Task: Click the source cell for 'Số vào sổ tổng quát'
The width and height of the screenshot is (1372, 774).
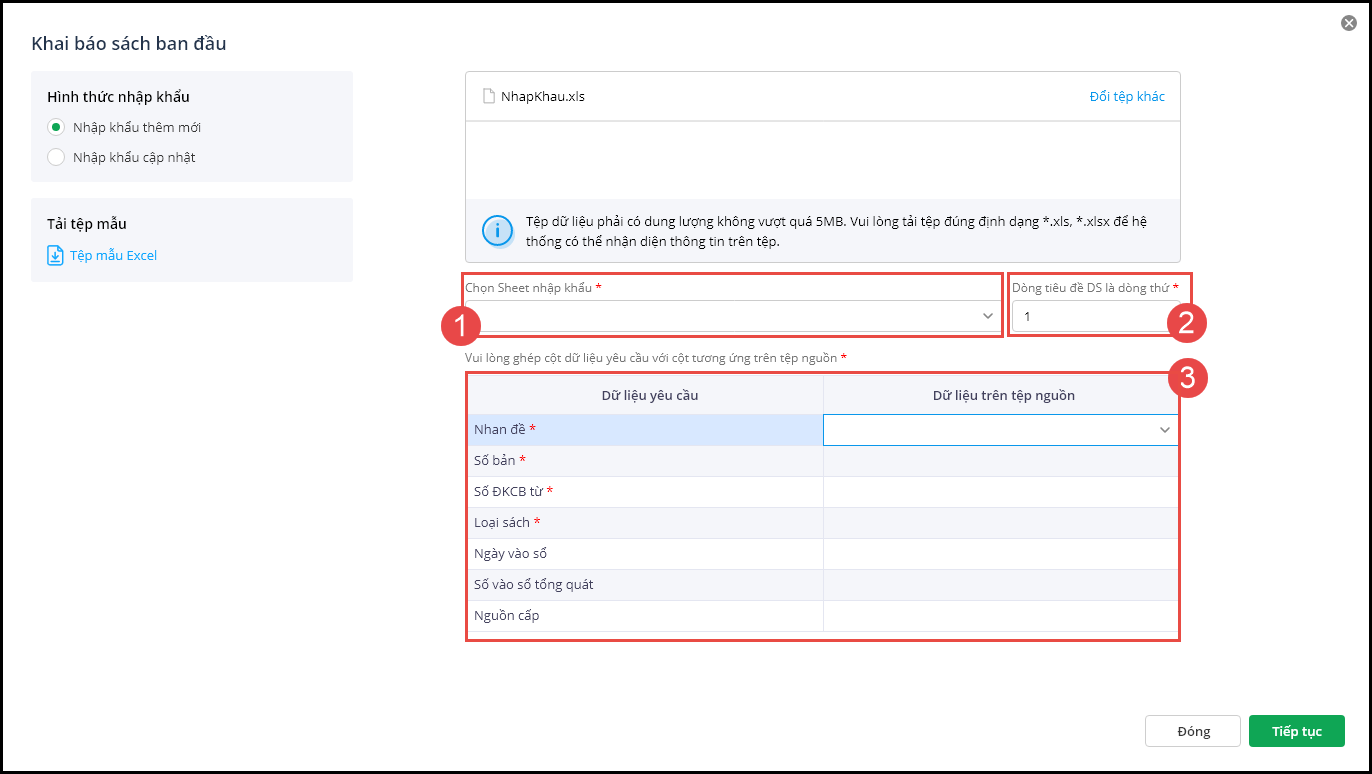Action: (1000, 585)
